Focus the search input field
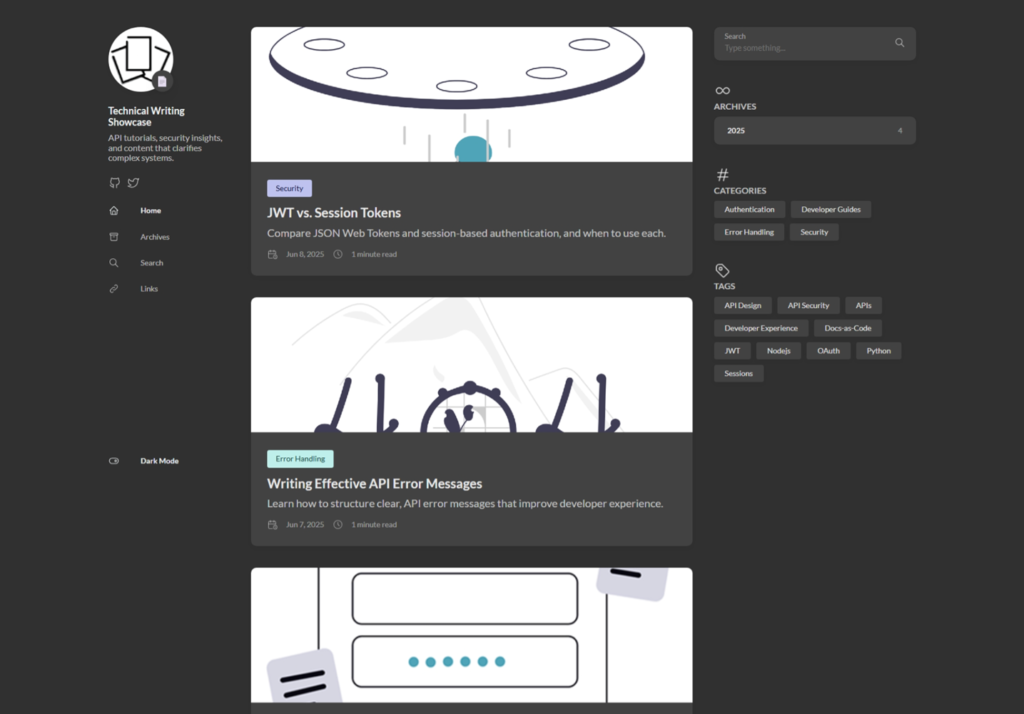The image size is (1024, 714). click(x=800, y=48)
